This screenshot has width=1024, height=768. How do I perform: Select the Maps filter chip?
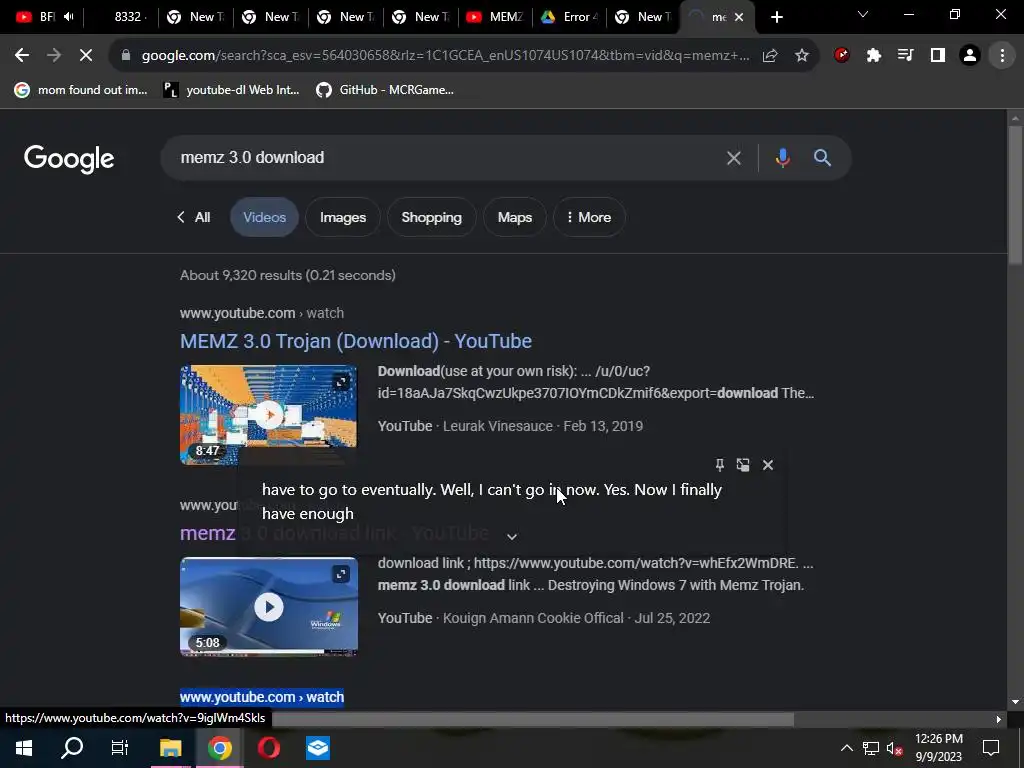click(x=515, y=217)
